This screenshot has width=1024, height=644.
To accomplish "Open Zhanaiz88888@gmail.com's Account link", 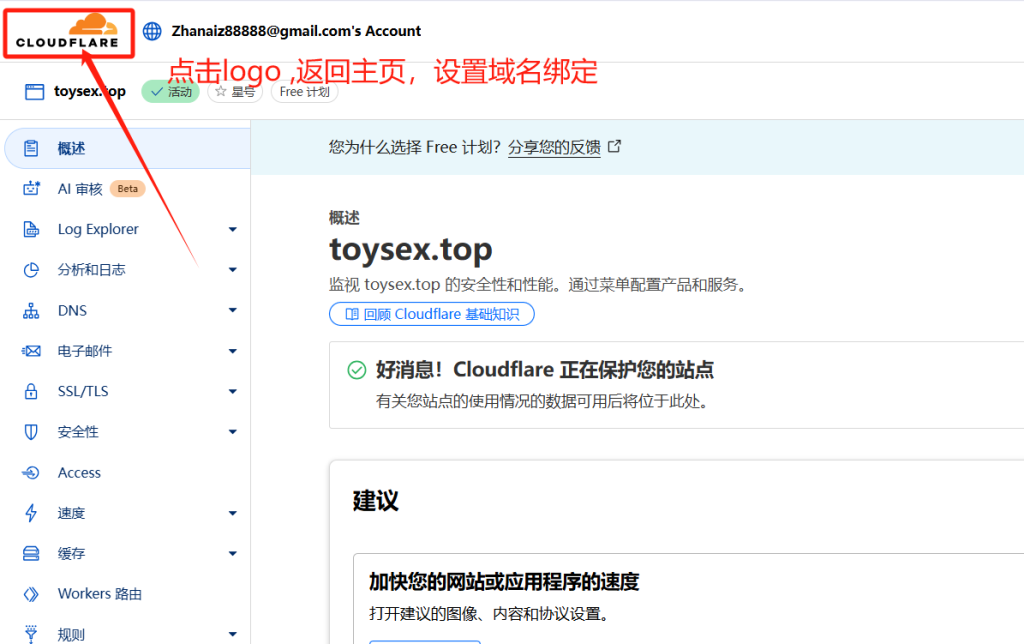I will click(x=296, y=31).
